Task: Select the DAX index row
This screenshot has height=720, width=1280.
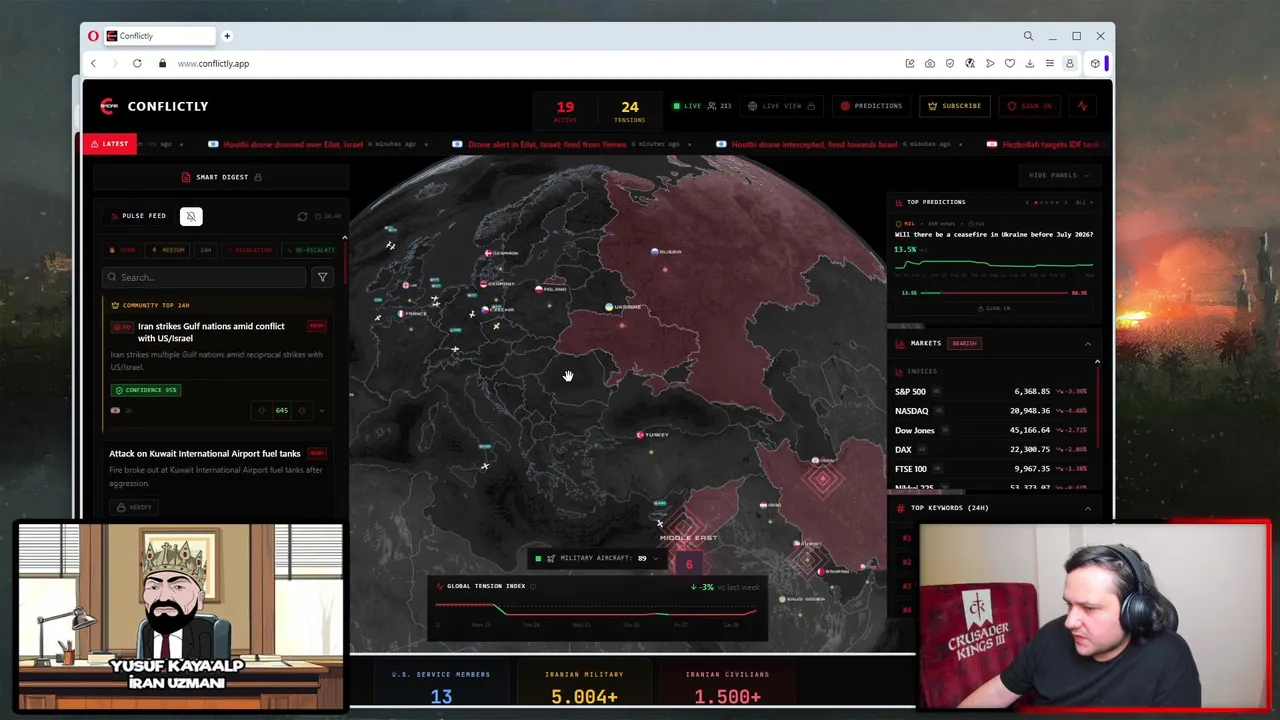Action: tap(991, 450)
